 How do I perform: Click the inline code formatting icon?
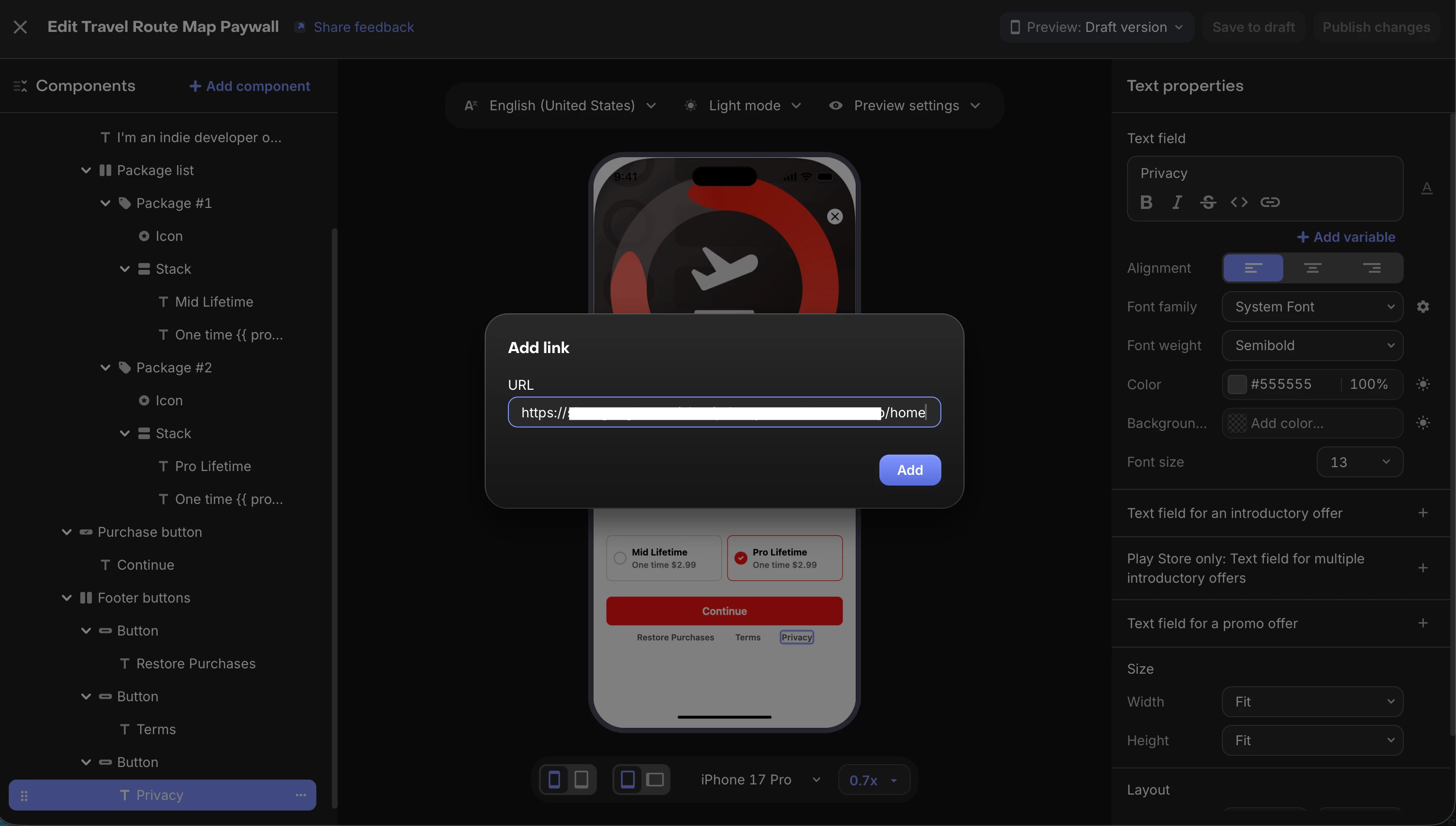(x=1239, y=202)
